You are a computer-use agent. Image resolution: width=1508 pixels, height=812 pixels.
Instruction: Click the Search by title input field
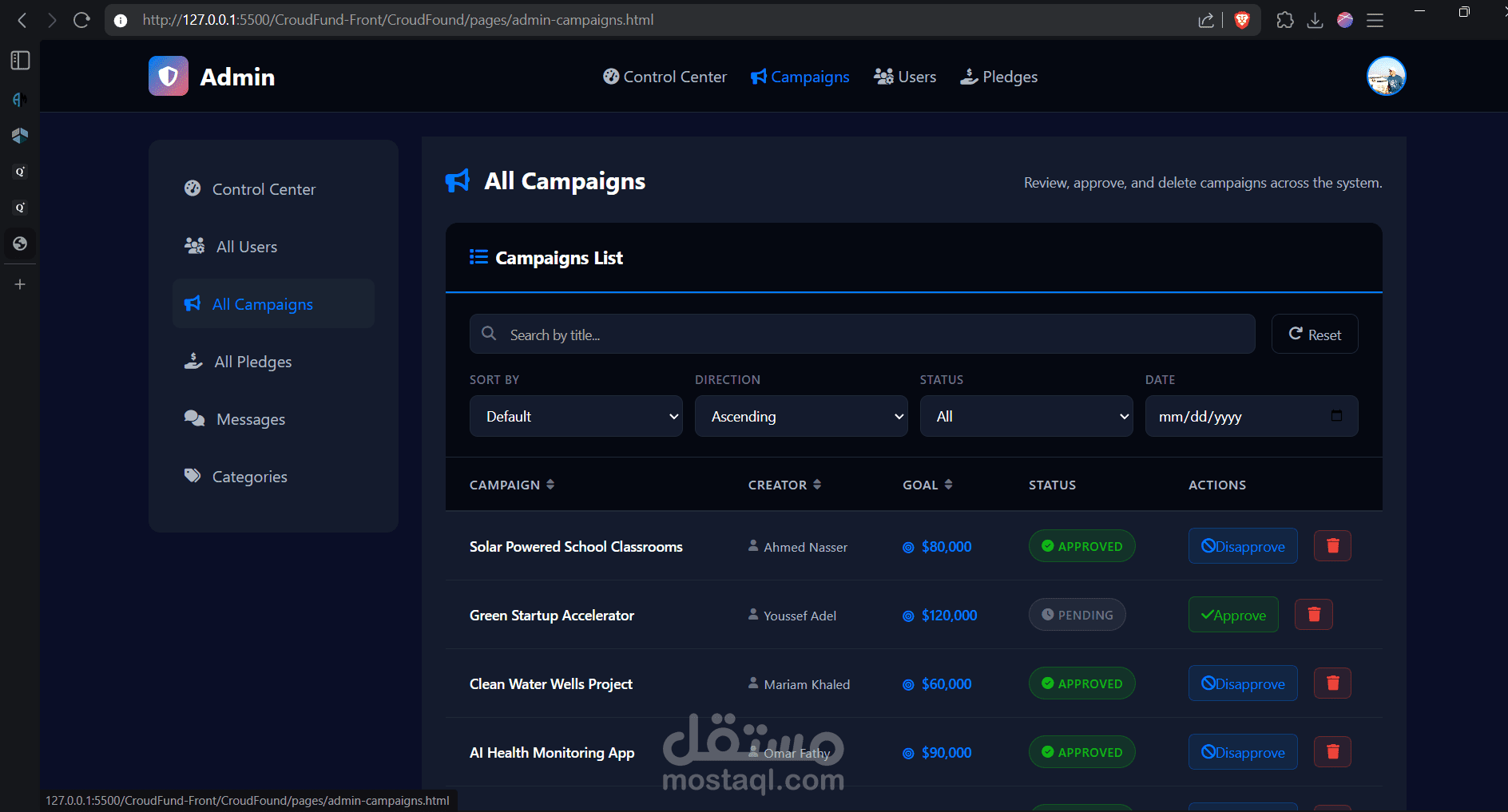click(863, 335)
